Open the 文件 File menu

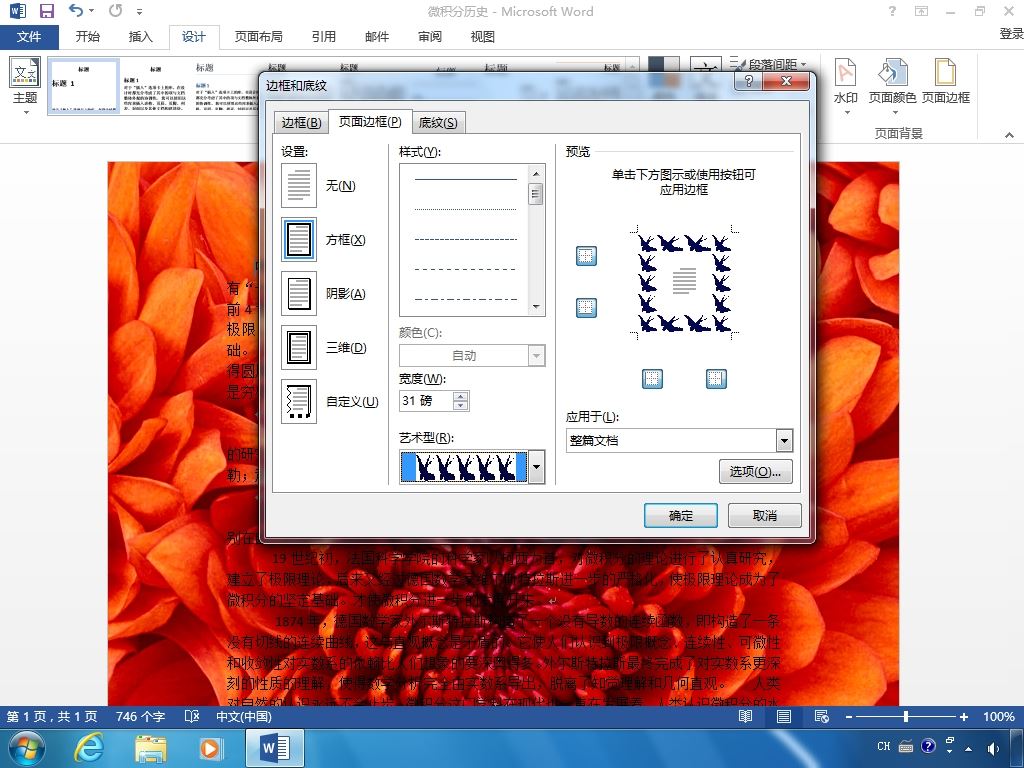pos(29,37)
